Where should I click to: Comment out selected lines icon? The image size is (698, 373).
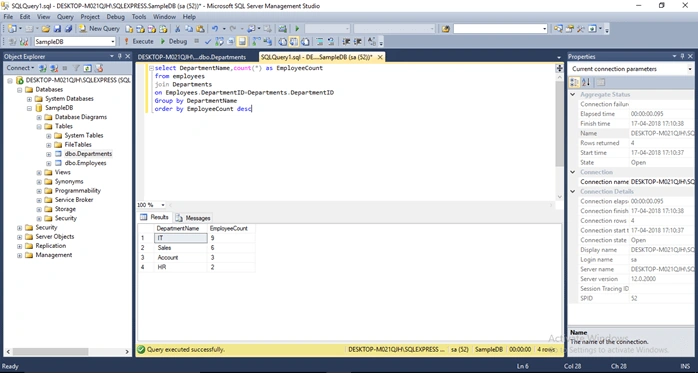tap(319, 41)
